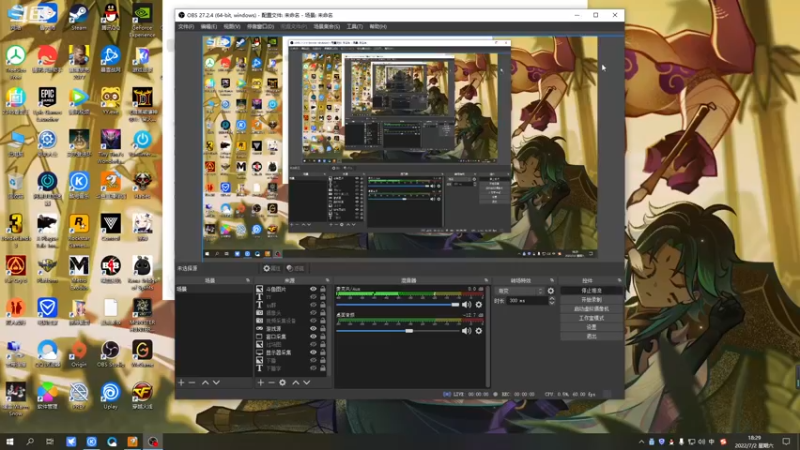Undock the Sources panel with its header icon
Viewport: 800px width, 450px height.
327,280
